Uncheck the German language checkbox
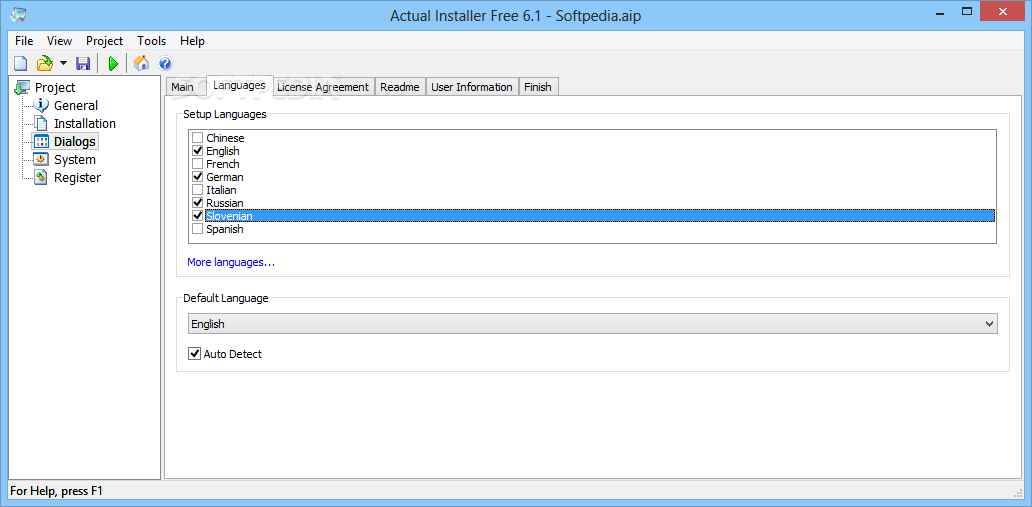Screen dimensions: 1032x507 197,177
